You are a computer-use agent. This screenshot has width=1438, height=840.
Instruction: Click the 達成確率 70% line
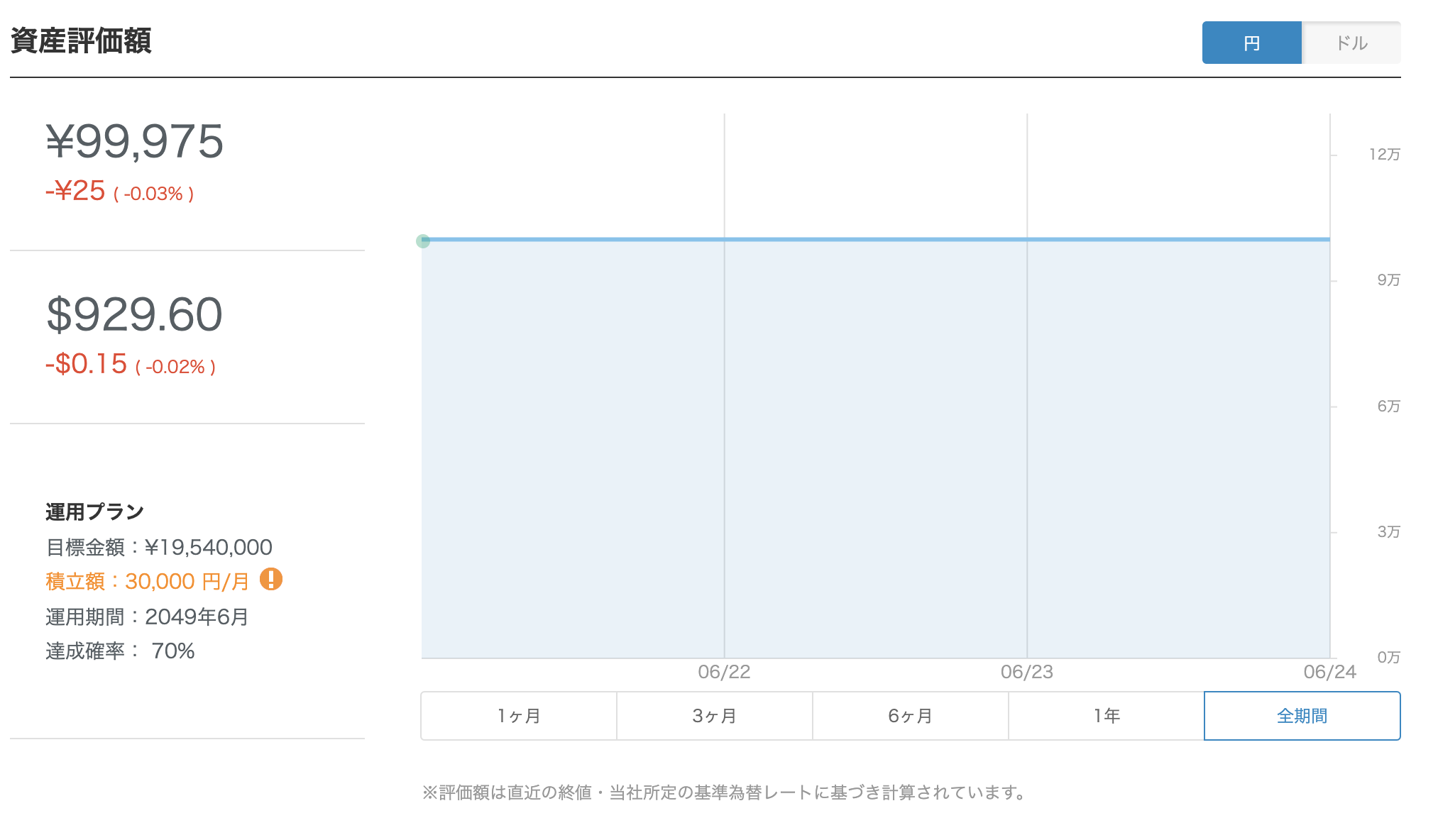120,651
